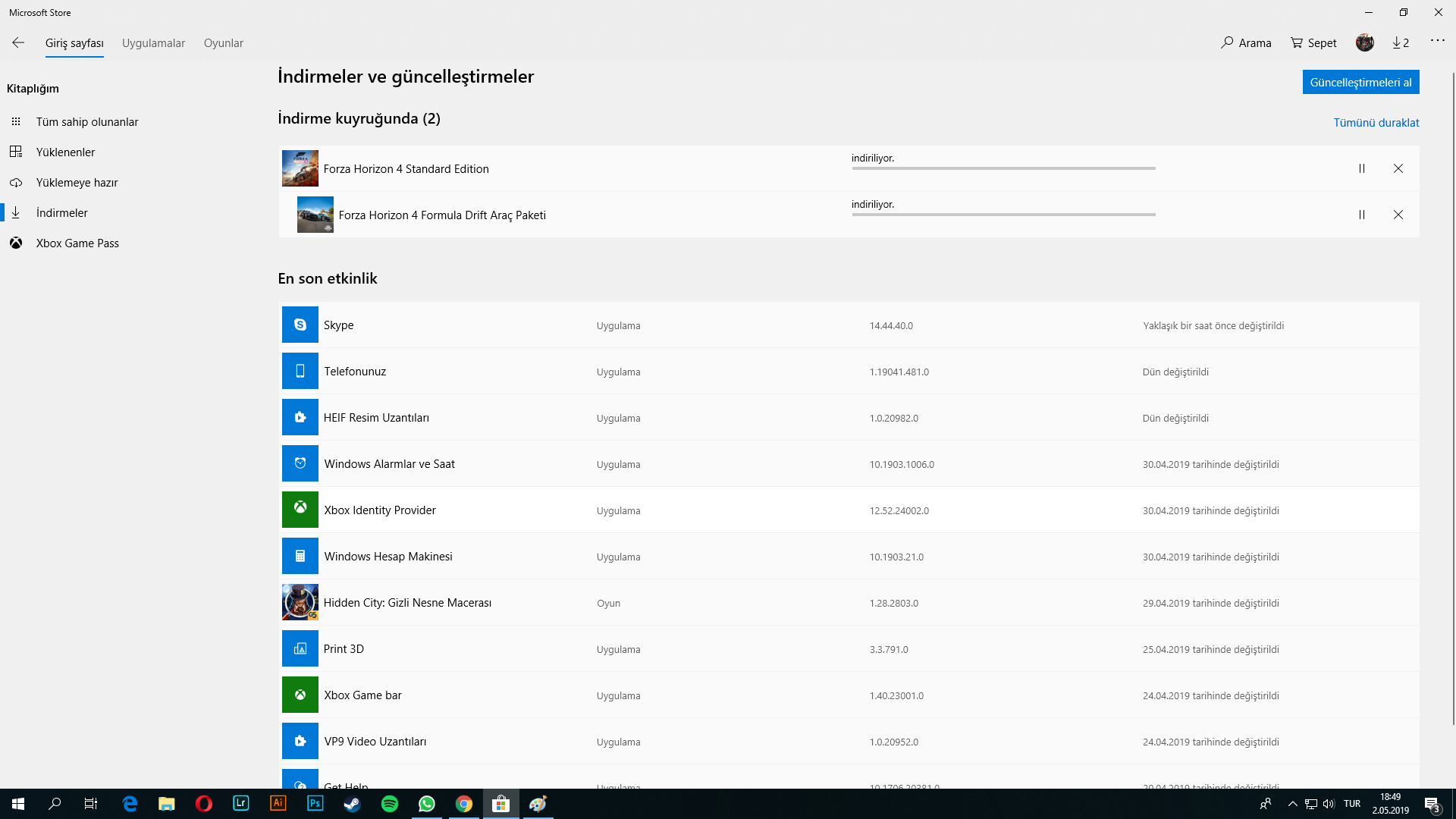Screen dimensions: 1456x819
Task: Select Telefonunuz name text
Action: pyautogui.click(x=355, y=372)
